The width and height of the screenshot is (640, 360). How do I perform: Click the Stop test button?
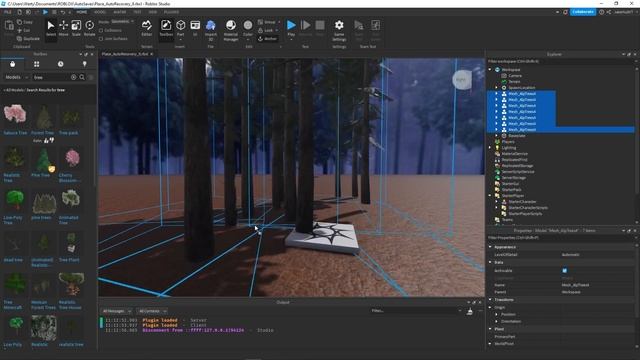click(x=320, y=28)
